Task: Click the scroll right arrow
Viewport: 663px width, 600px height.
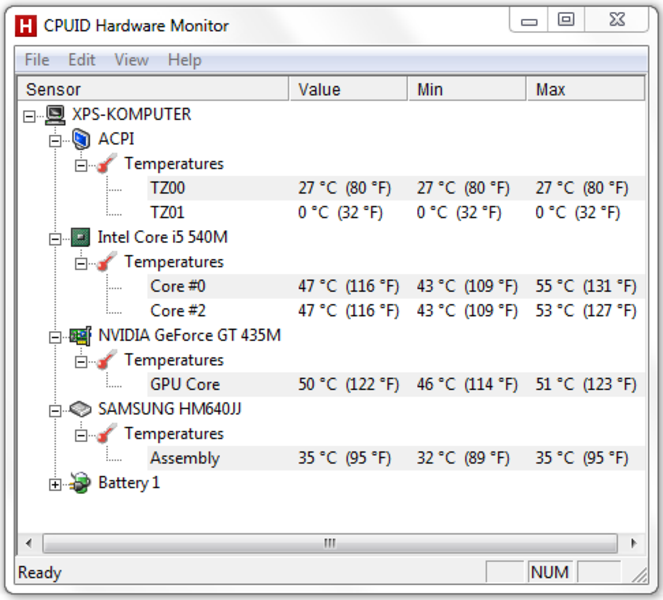Action: [x=633, y=543]
